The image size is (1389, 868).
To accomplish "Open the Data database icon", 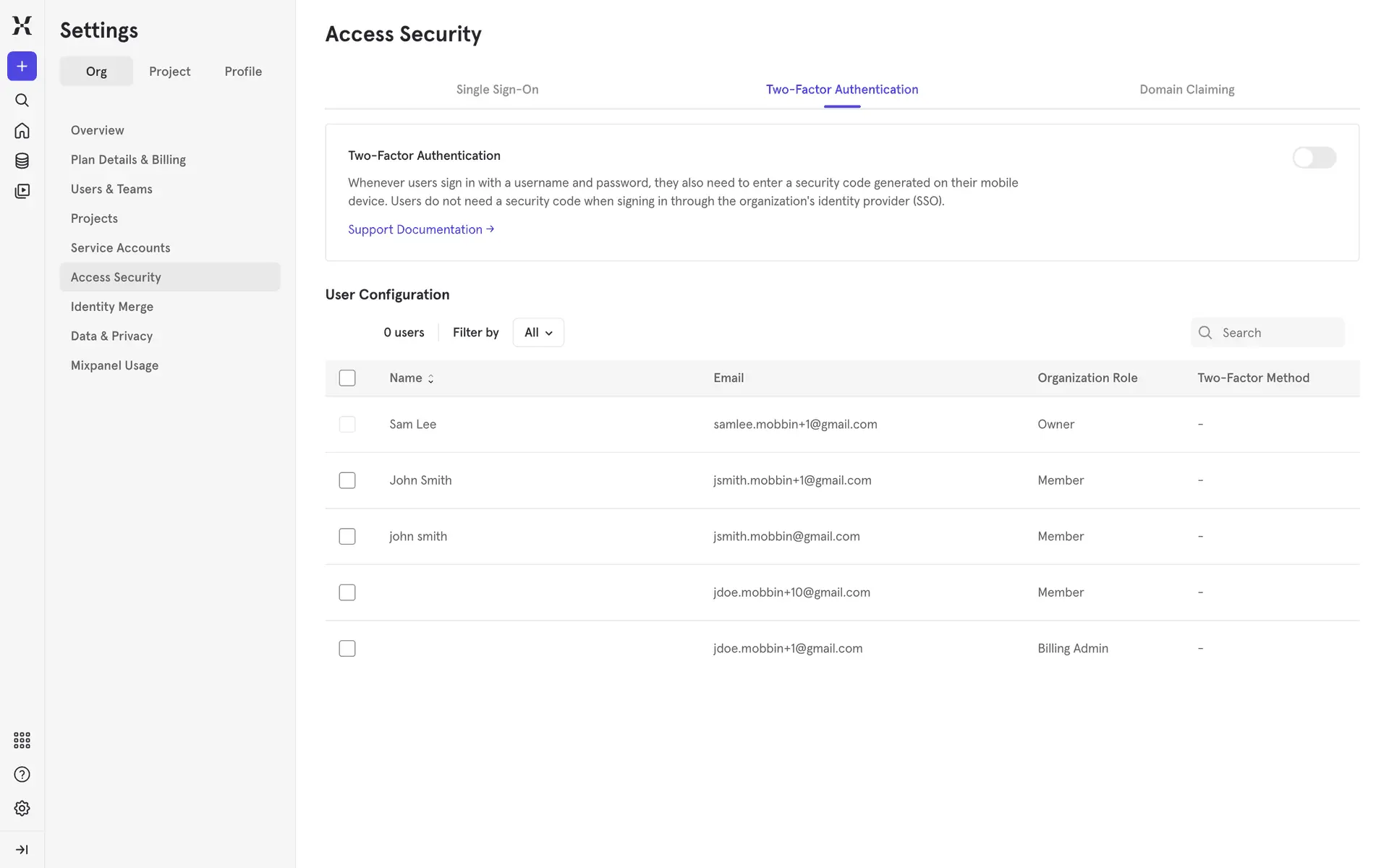I will (22, 161).
